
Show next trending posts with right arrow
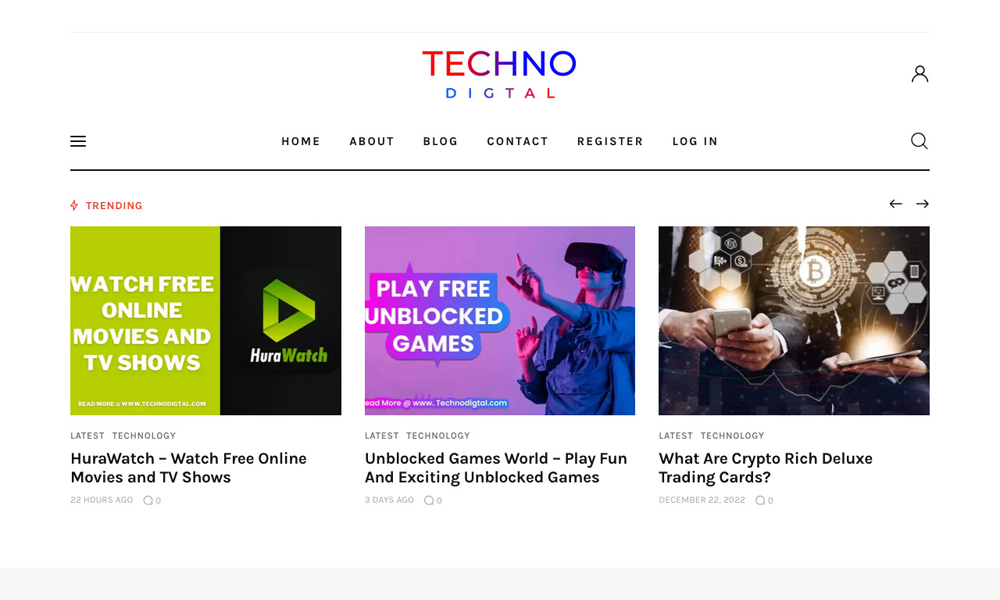[x=922, y=204]
